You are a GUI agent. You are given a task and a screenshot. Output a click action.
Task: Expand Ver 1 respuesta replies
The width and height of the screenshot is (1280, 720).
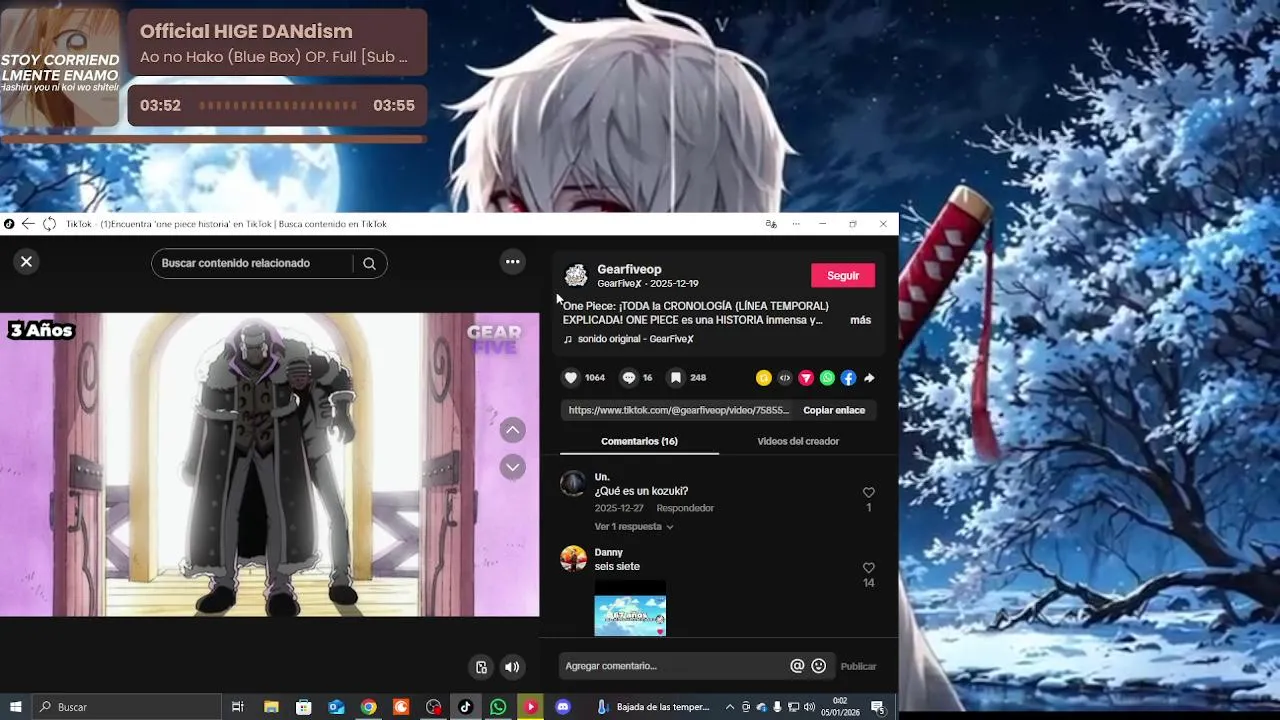(x=634, y=526)
